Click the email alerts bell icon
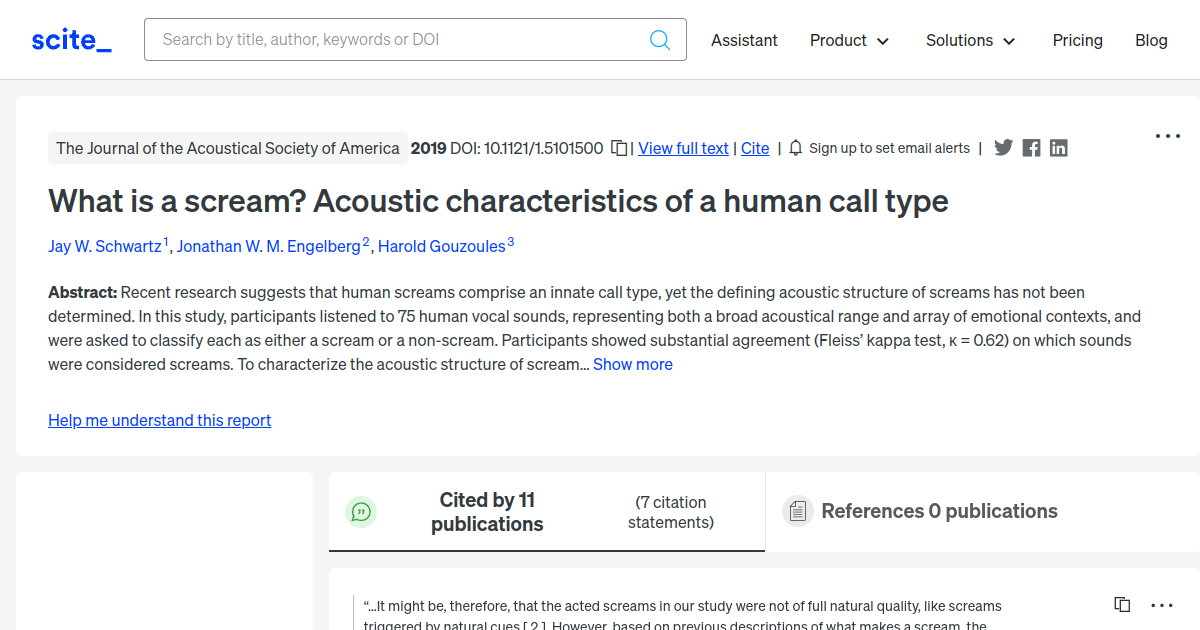The height and width of the screenshot is (630, 1200). click(x=796, y=148)
